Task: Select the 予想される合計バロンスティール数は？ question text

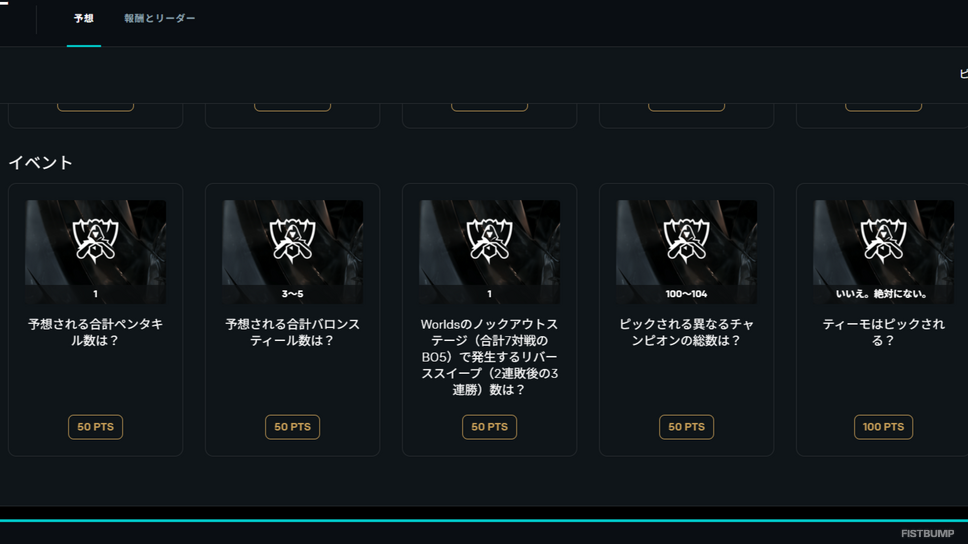Action: 292,332
